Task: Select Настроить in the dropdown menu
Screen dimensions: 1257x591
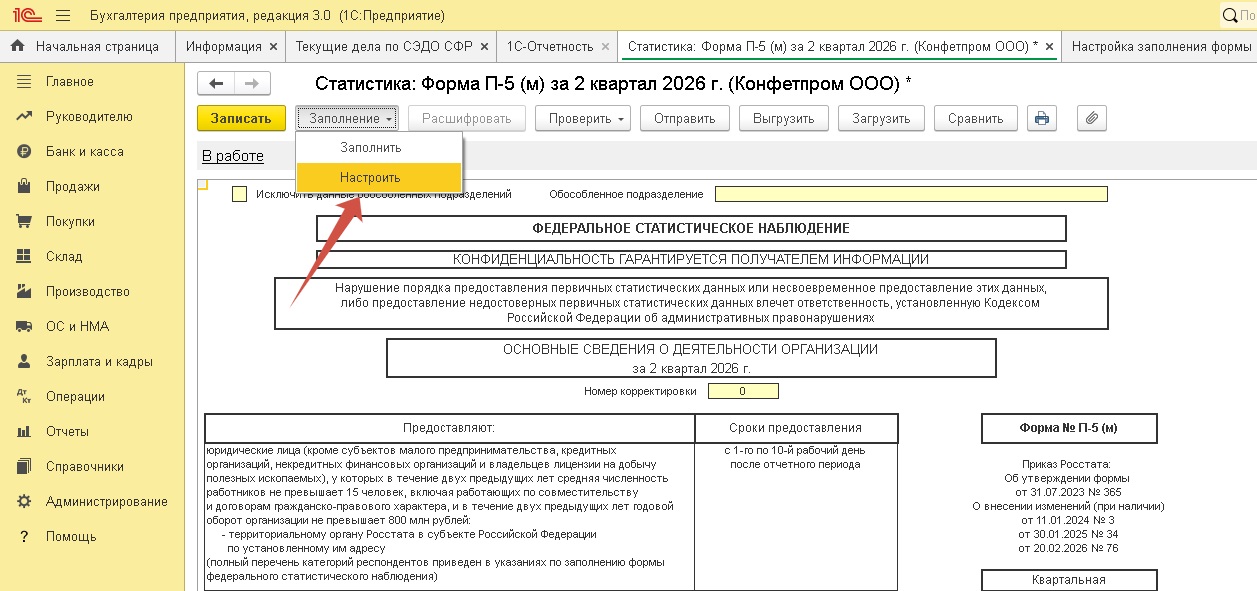Action: pos(379,177)
